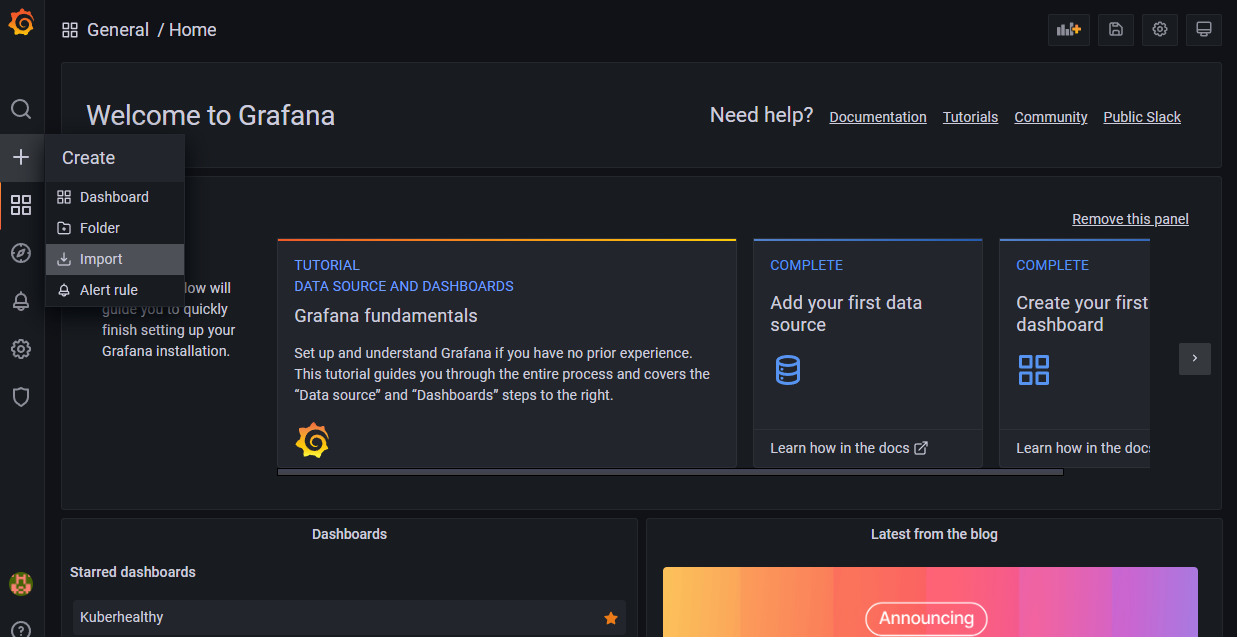Click the Dashboards panel title
Viewport: 1237px width, 637px height.
350,534
